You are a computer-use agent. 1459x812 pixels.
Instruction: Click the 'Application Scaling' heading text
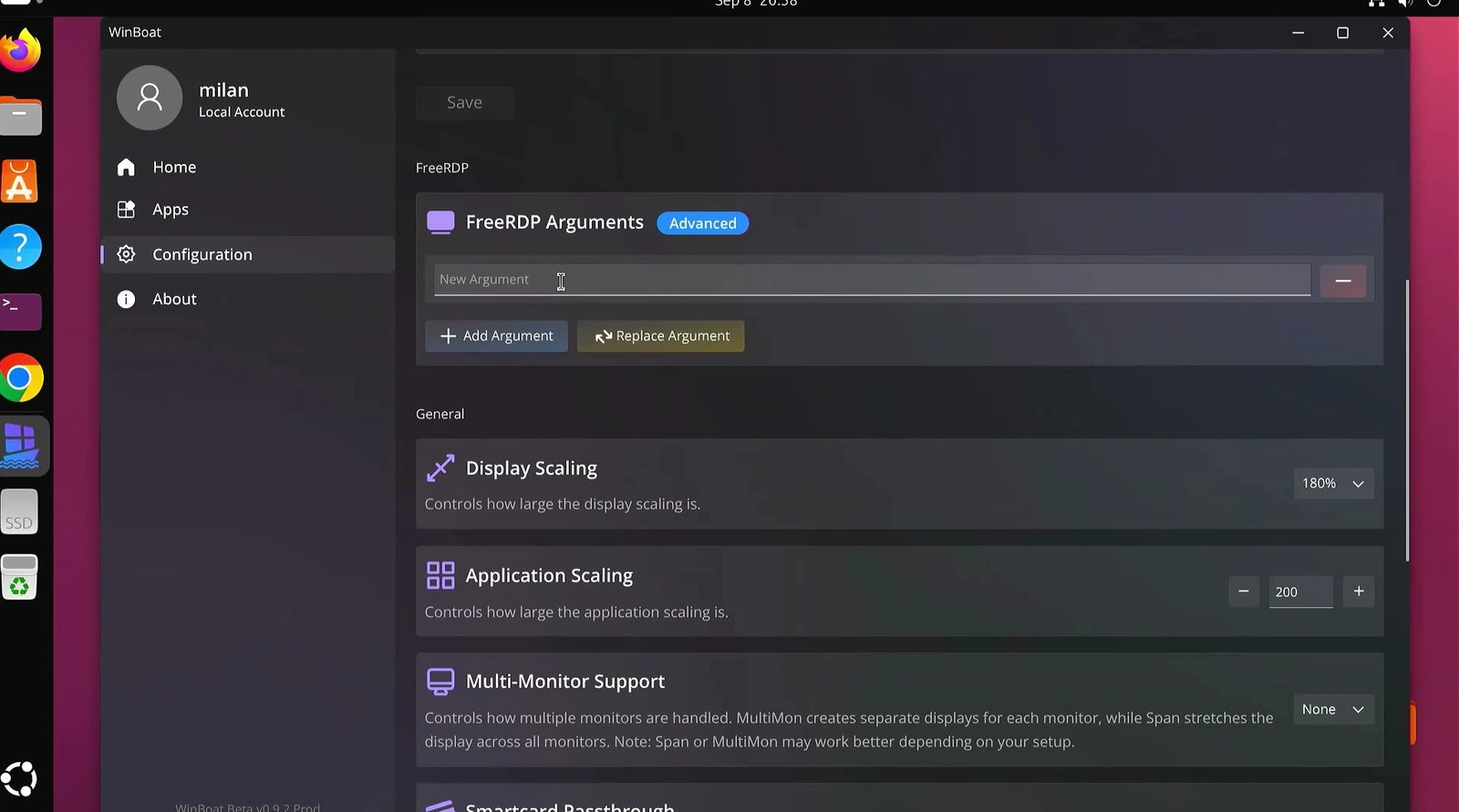(x=549, y=576)
